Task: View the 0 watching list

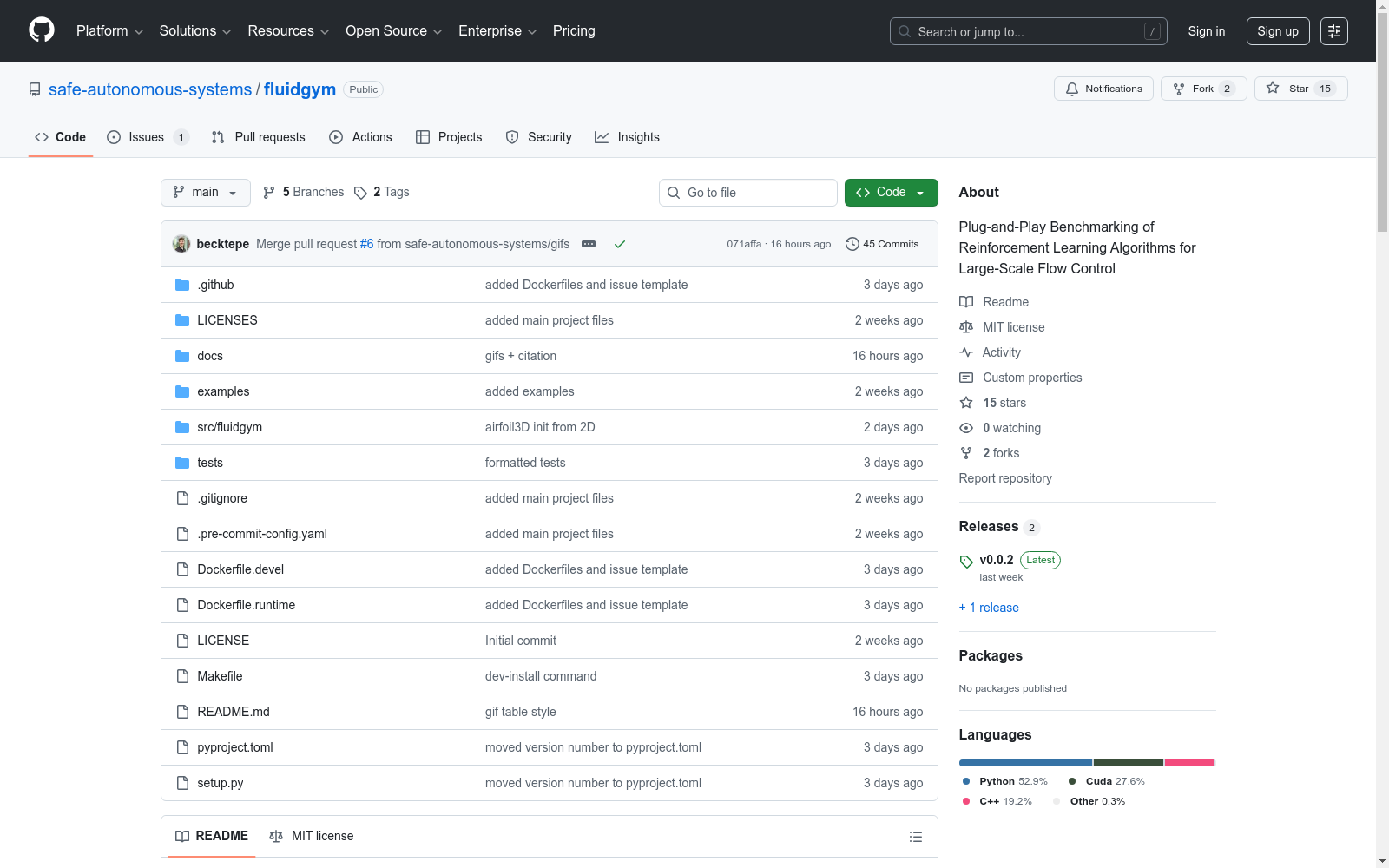Action: (x=1000, y=428)
